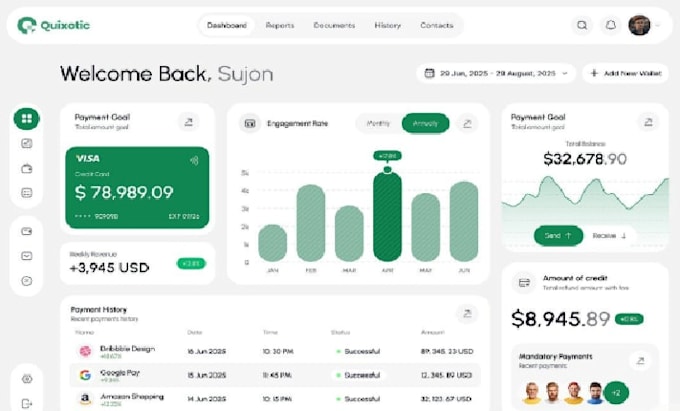Open the user profile avatar
Viewport: 680px width, 411px height.
tap(639, 25)
